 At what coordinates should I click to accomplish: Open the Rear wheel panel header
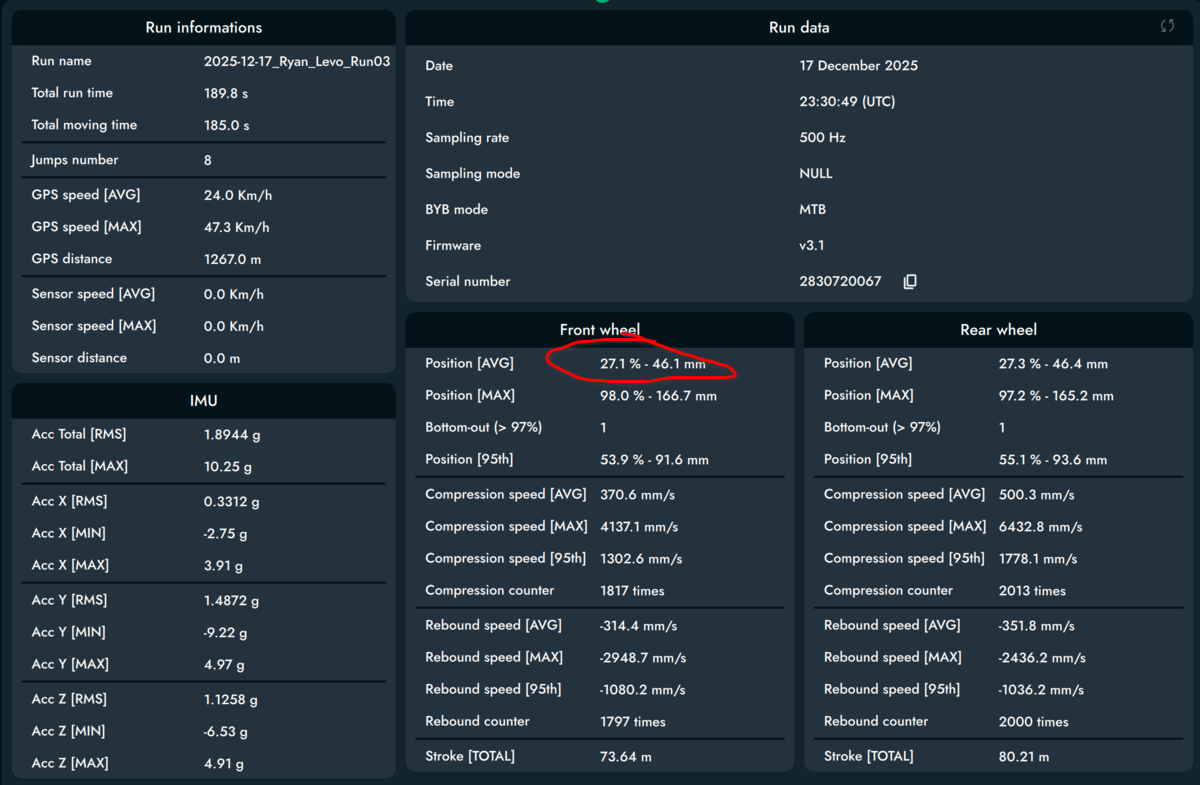(997, 329)
